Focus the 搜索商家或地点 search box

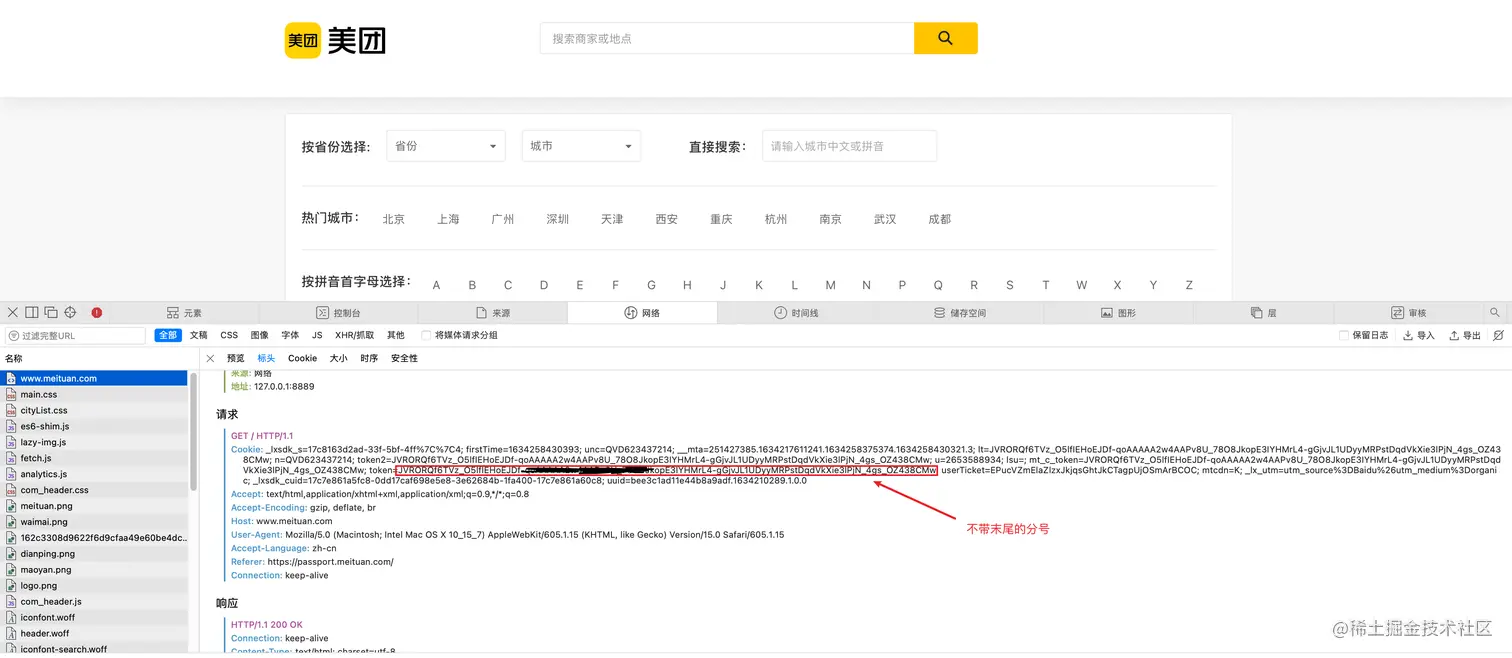point(727,38)
